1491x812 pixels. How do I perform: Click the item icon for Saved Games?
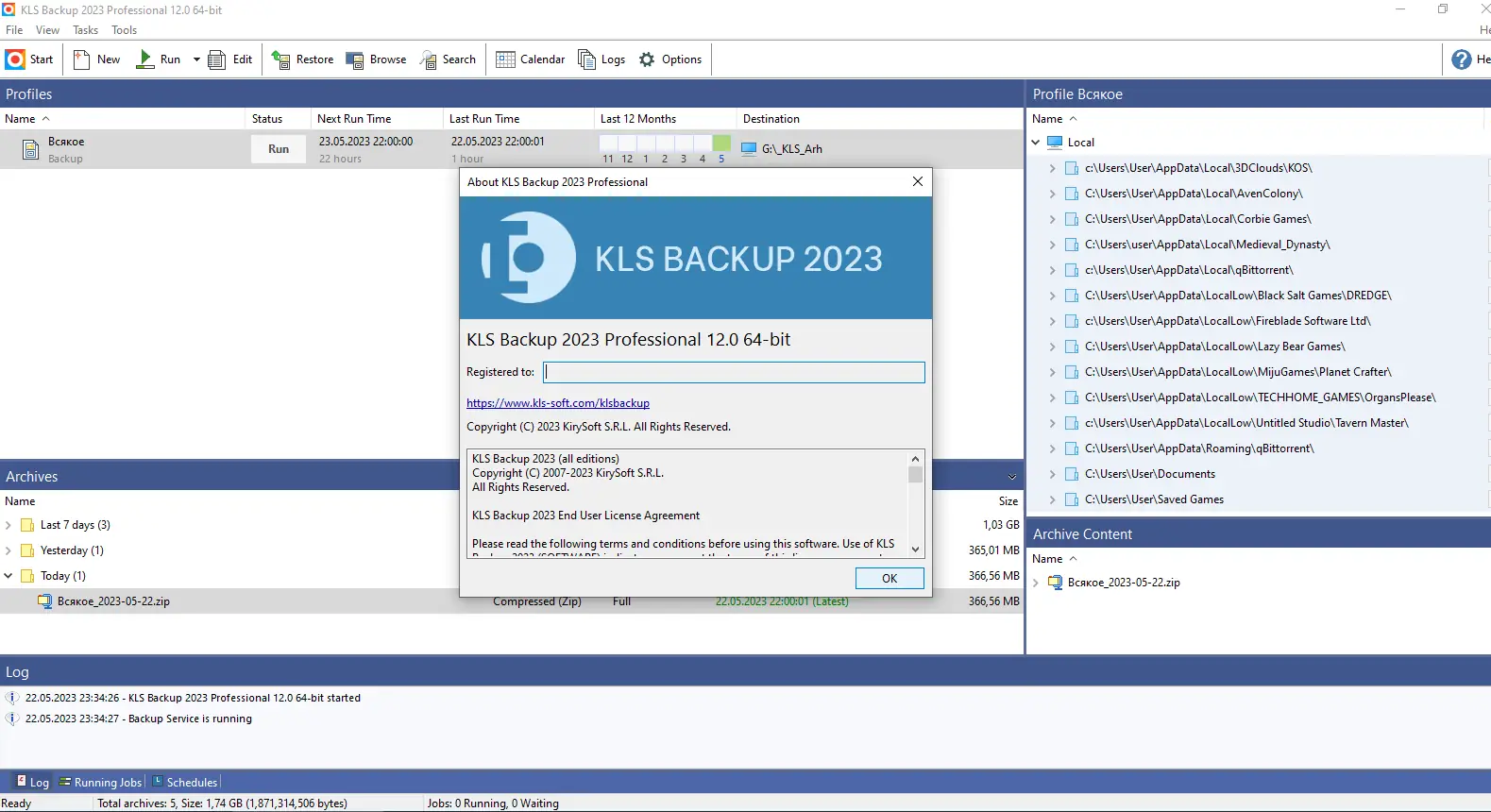point(1072,499)
